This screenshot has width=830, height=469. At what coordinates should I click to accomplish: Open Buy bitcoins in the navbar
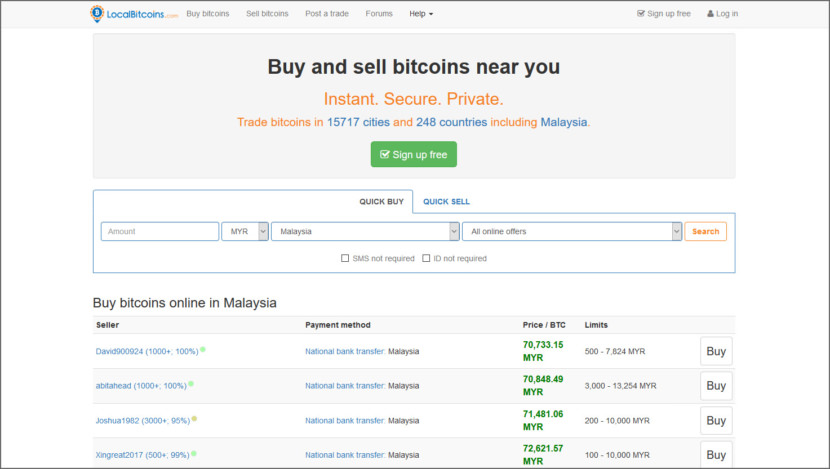pyautogui.click(x=208, y=14)
